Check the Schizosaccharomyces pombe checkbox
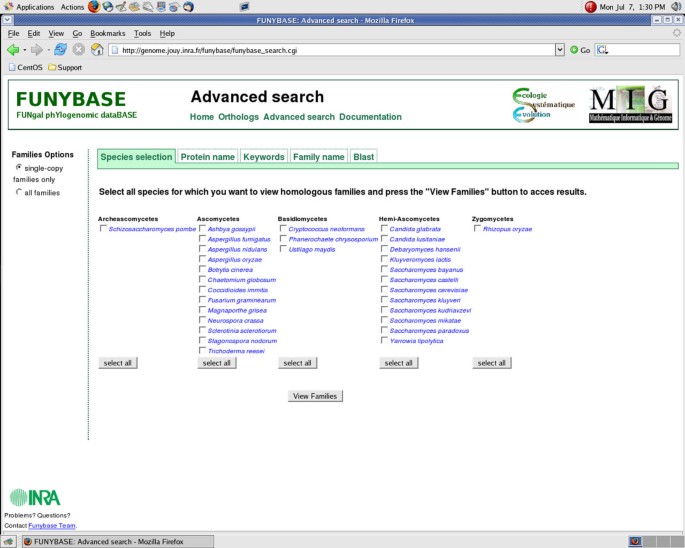Screen dimensions: 685x548 click(103, 228)
